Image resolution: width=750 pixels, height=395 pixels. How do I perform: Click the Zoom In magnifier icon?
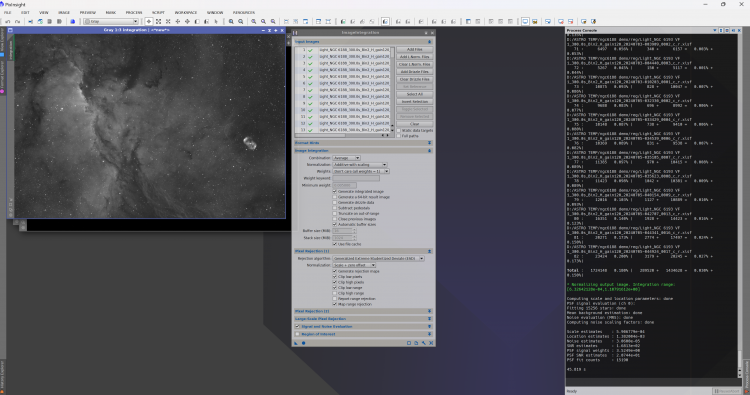click(231, 22)
